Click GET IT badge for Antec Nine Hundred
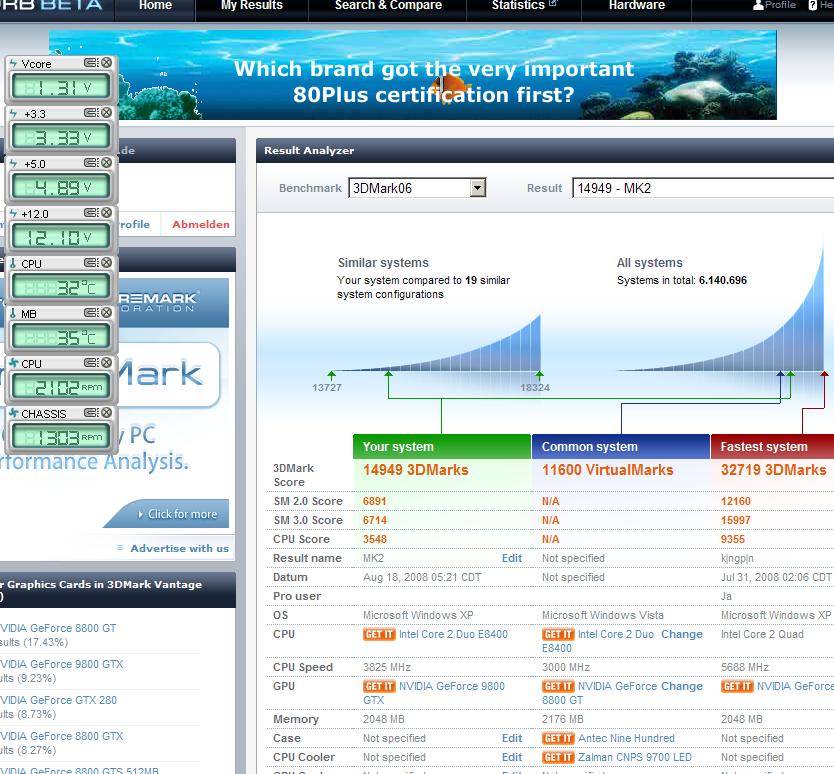The image size is (834, 774). (x=558, y=738)
